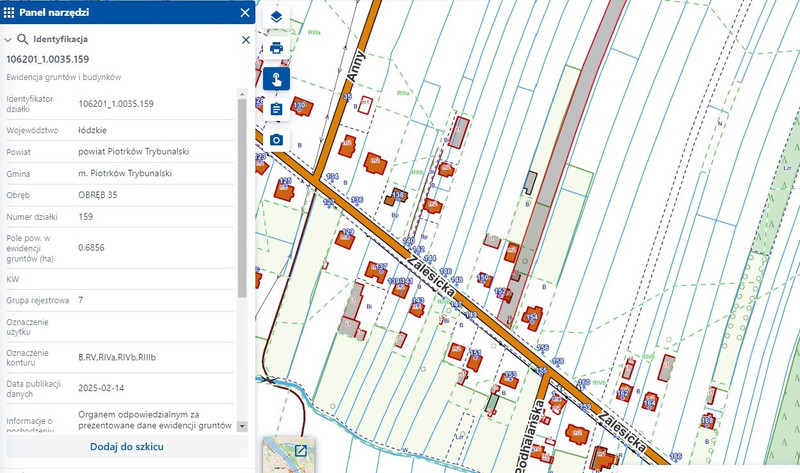Screen dimensions: 800x473
Task: Open the map layers tool
Action: 276,18
